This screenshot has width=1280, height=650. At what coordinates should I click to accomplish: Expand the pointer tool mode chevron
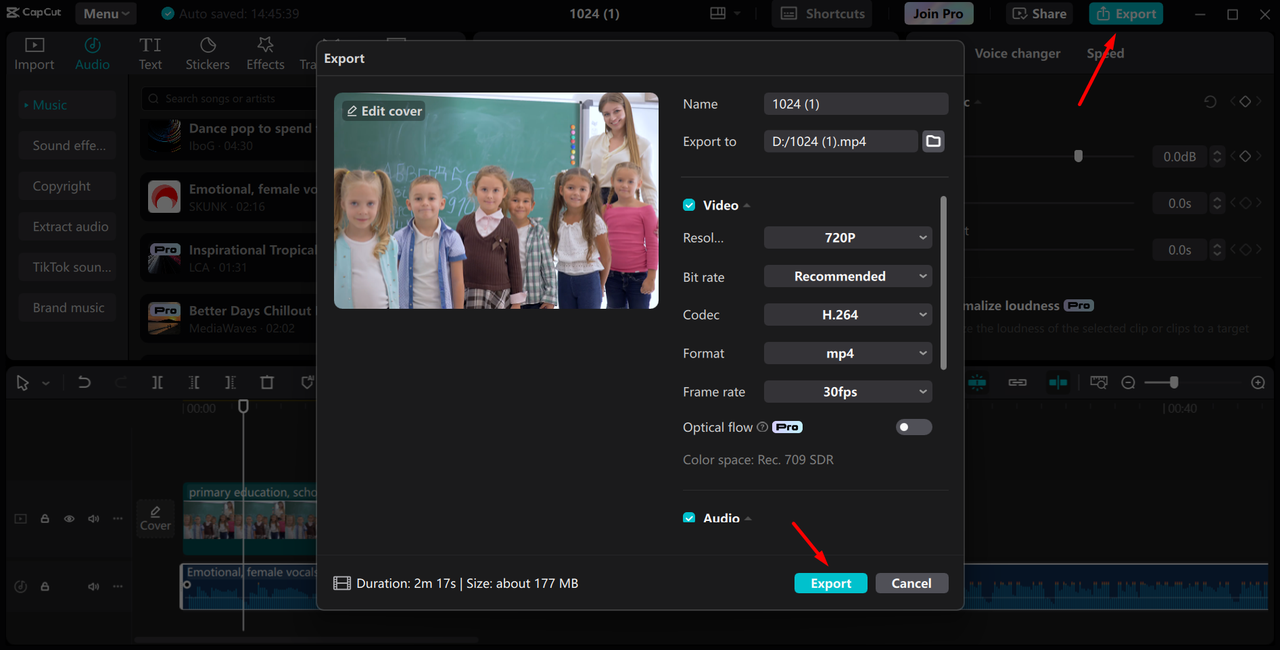point(45,384)
